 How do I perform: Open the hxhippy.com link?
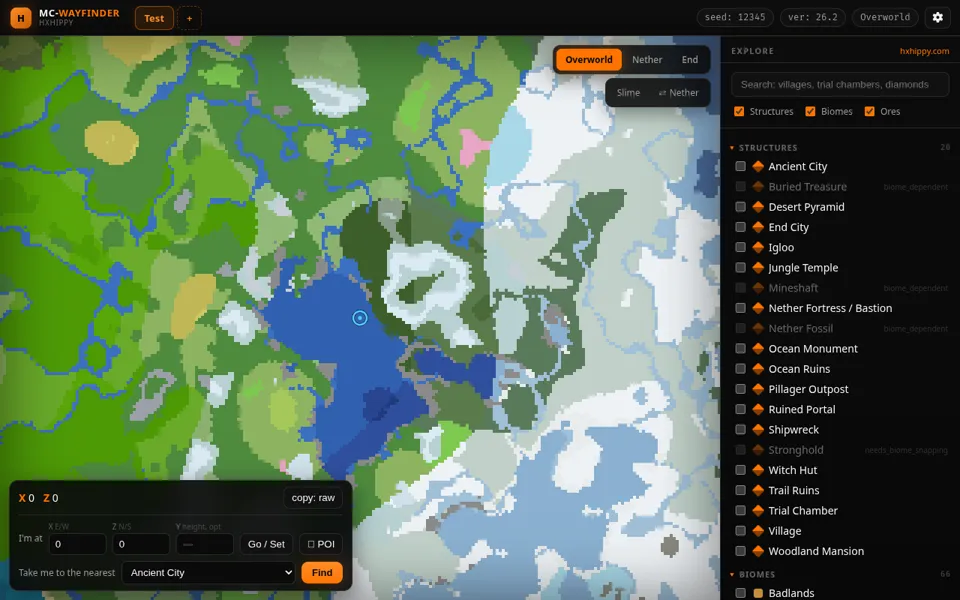click(x=924, y=51)
